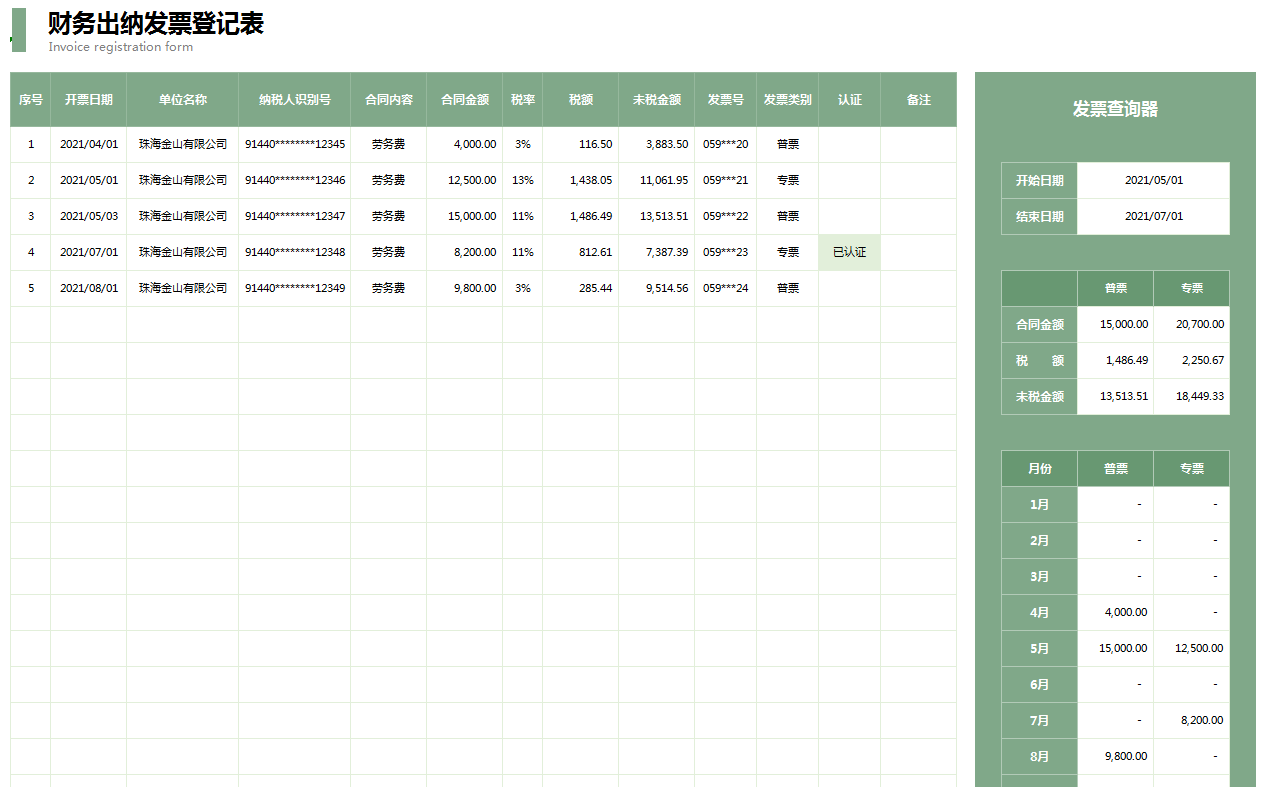The height and width of the screenshot is (787, 1261).
Task: Click the 序号 column header
Action: (x=30, y=100)
